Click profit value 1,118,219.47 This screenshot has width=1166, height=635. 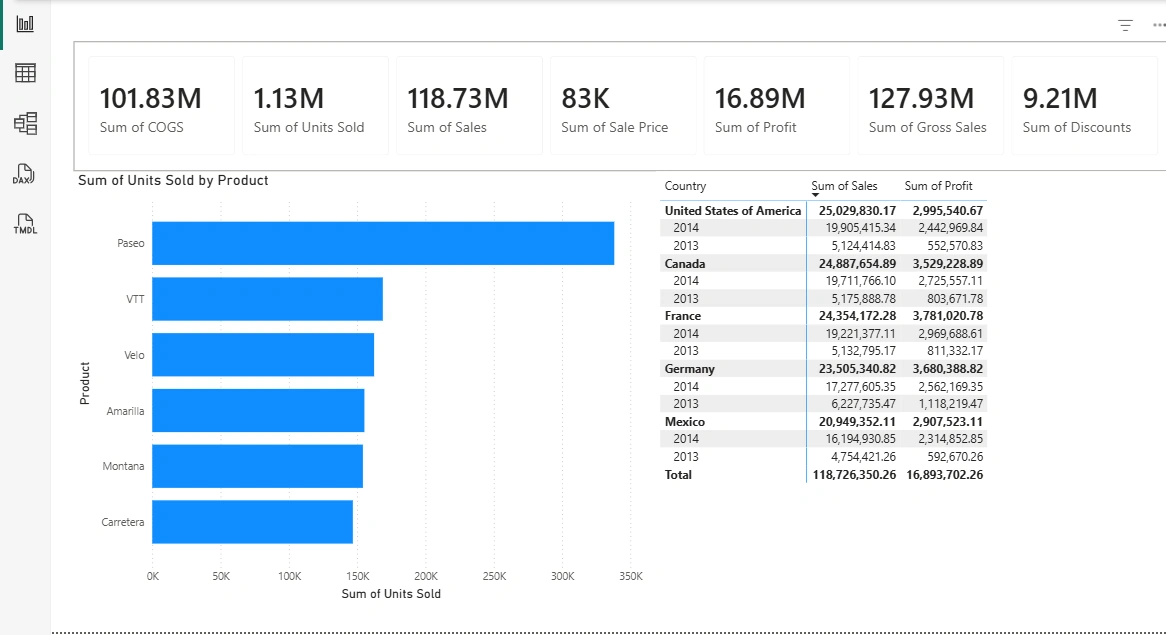coord(950,404)
